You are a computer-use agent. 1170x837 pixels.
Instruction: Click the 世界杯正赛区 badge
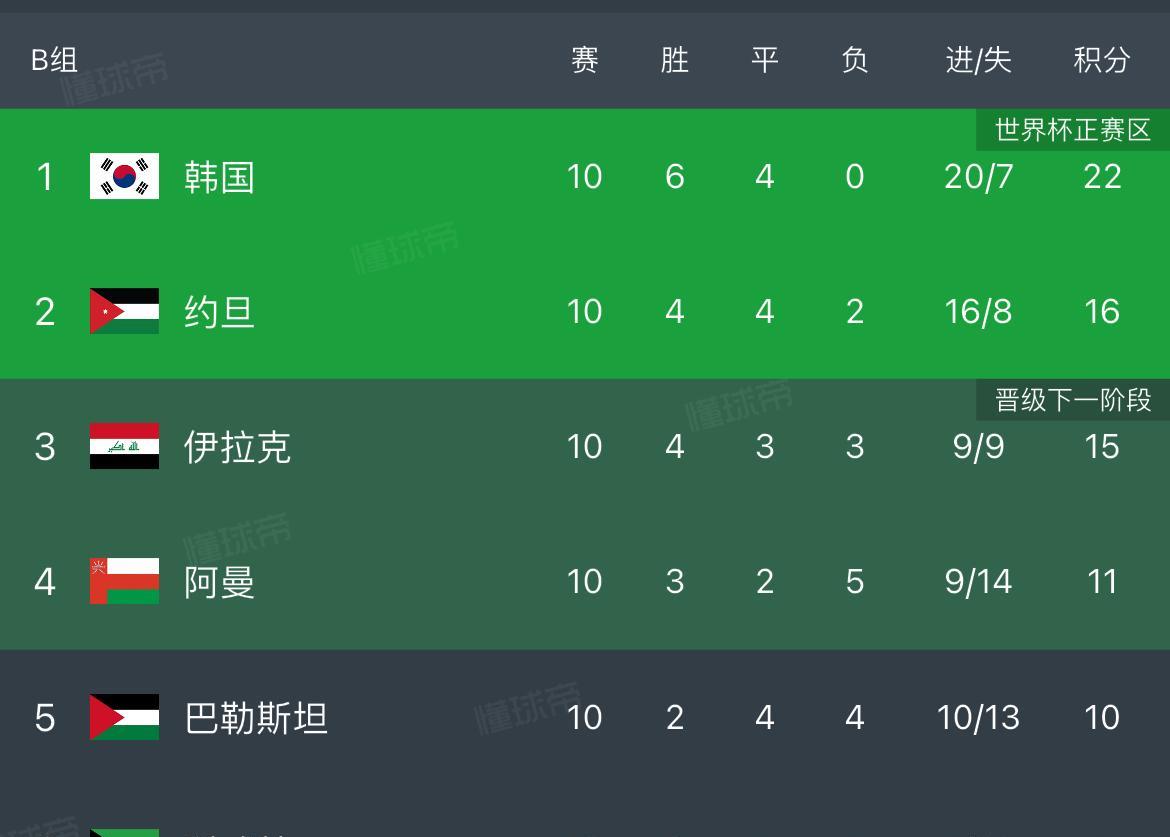[x=1073, y=130]
